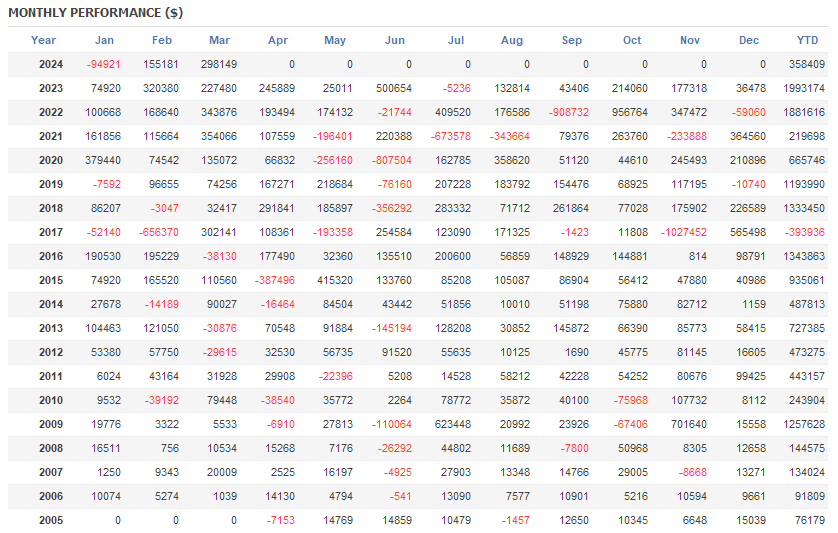Viewport: 838px width, 533px height.
Task: Click the -7153 April 2005 loss
Action: (x=281, y=520)
